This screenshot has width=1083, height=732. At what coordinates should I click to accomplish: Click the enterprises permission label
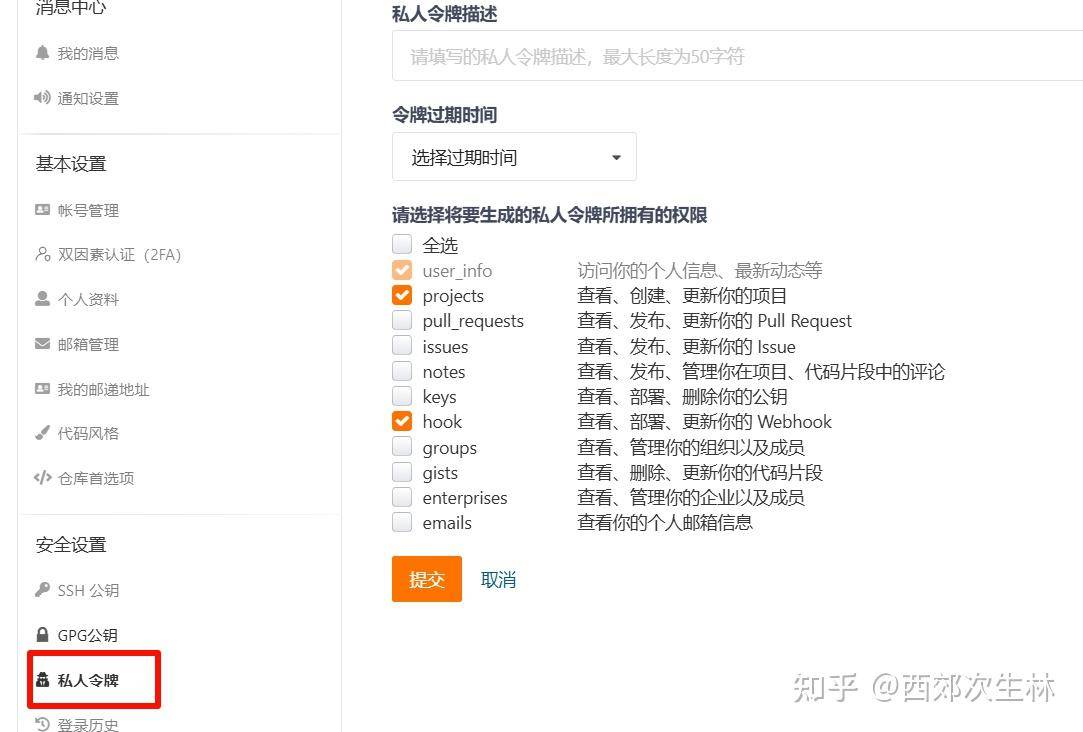click(465, 497)
